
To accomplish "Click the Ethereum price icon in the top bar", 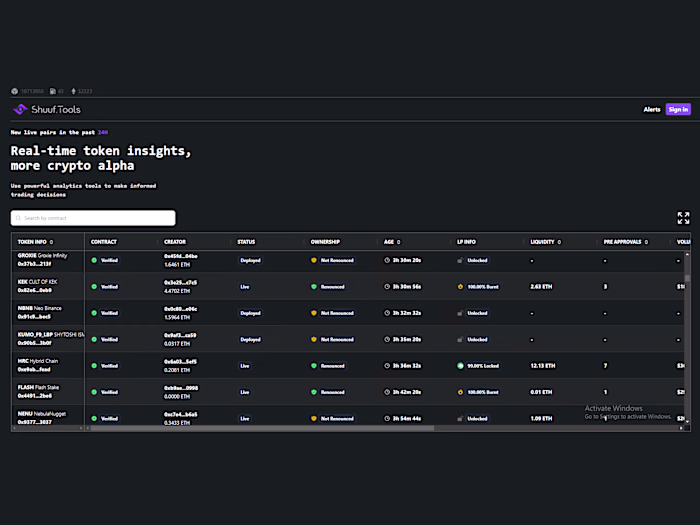I will pyautogui.click(x=71, y=91).
